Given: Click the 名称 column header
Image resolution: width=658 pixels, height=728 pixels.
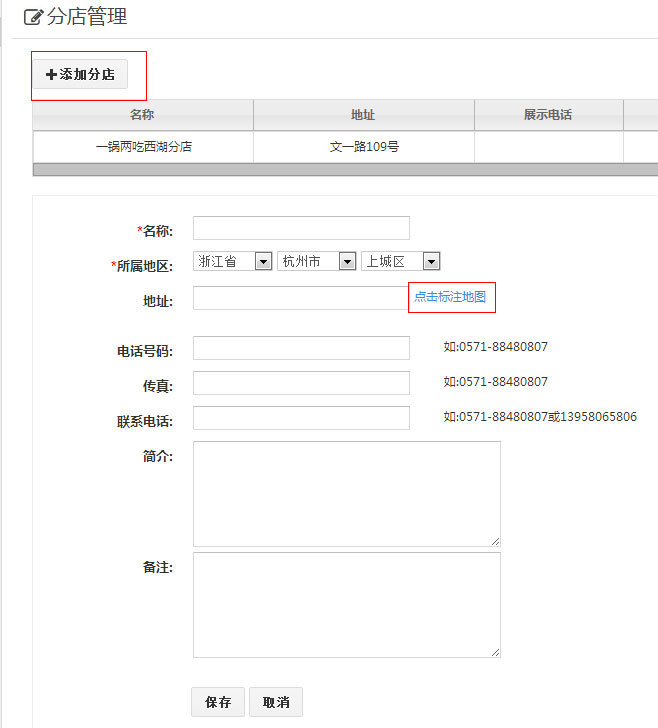Looking at the screenshot, I should pyautogui.click(x=143, y=115).
